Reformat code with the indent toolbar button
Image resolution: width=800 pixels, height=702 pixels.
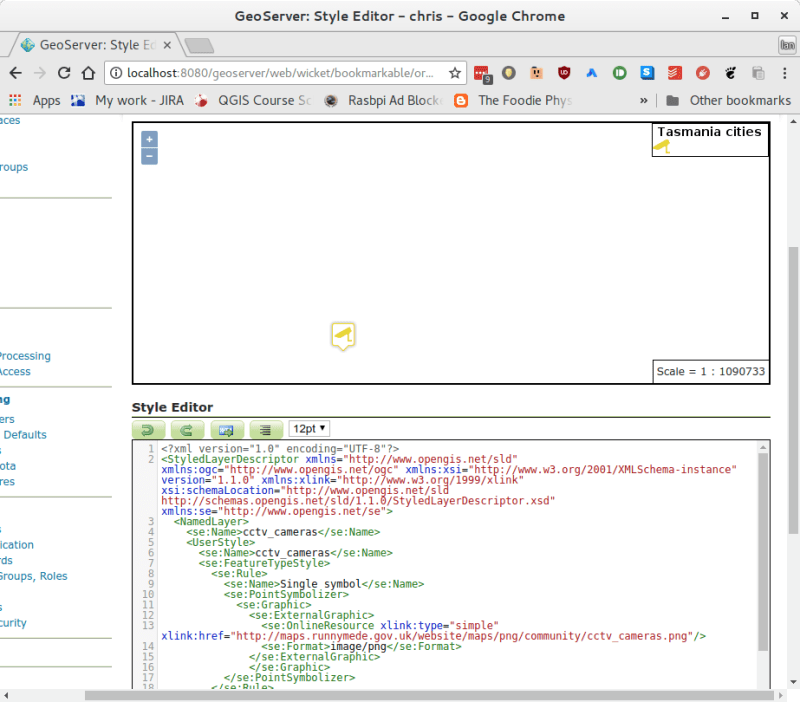click(266, 430)
